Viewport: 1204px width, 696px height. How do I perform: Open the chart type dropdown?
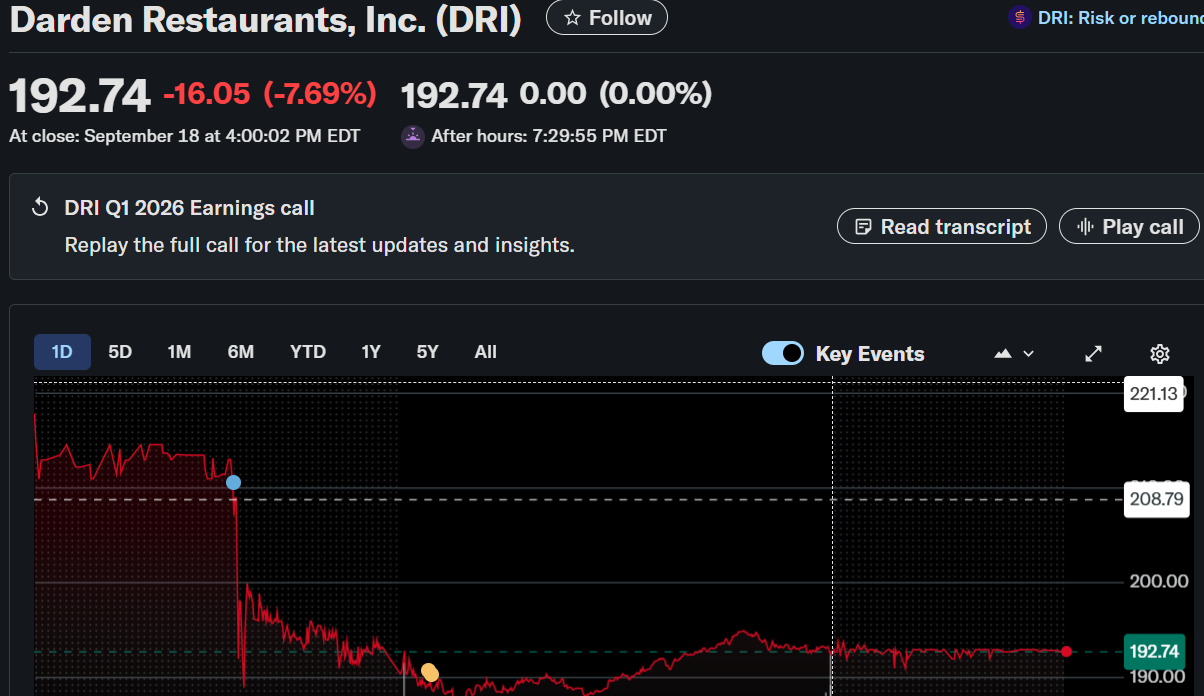point(1014,354)
